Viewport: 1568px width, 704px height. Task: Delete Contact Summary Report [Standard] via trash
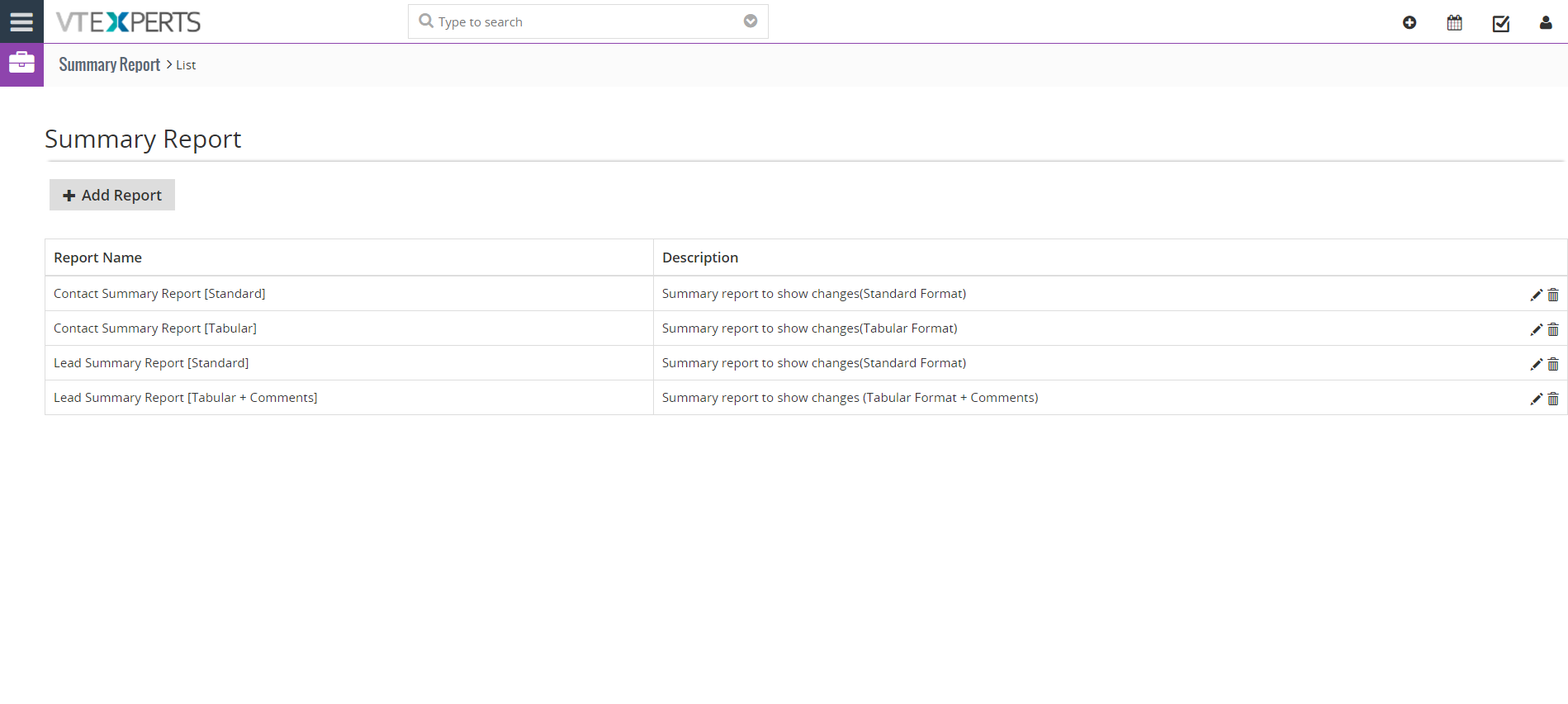tap(1553, 295)
